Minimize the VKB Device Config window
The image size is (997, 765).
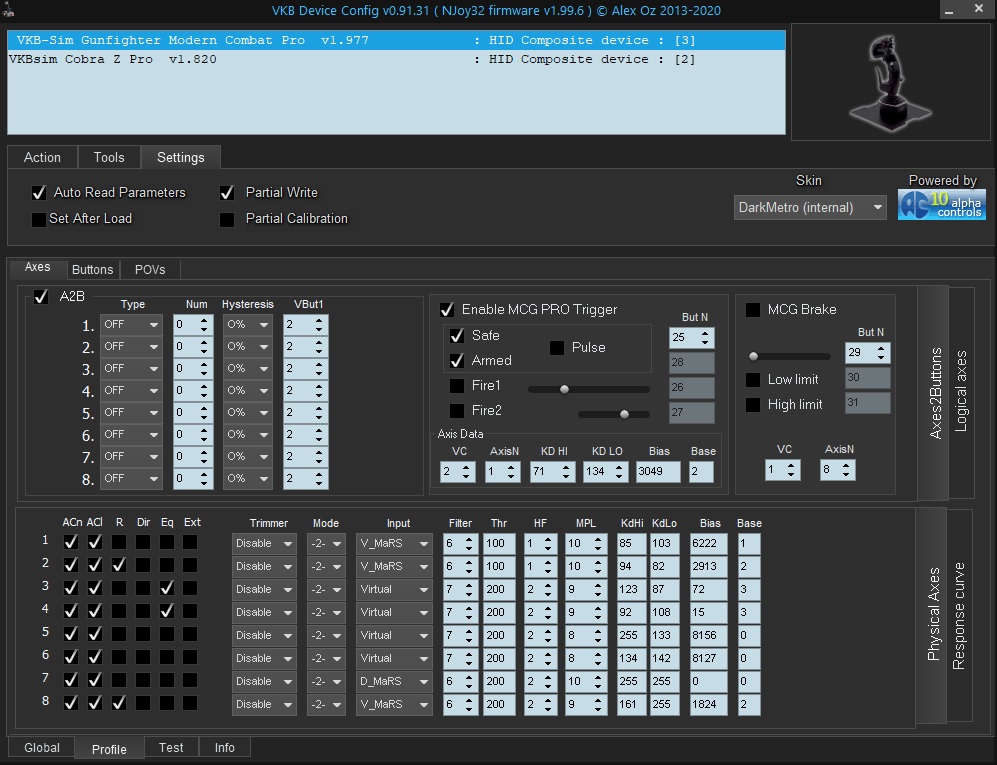[950, 10]
